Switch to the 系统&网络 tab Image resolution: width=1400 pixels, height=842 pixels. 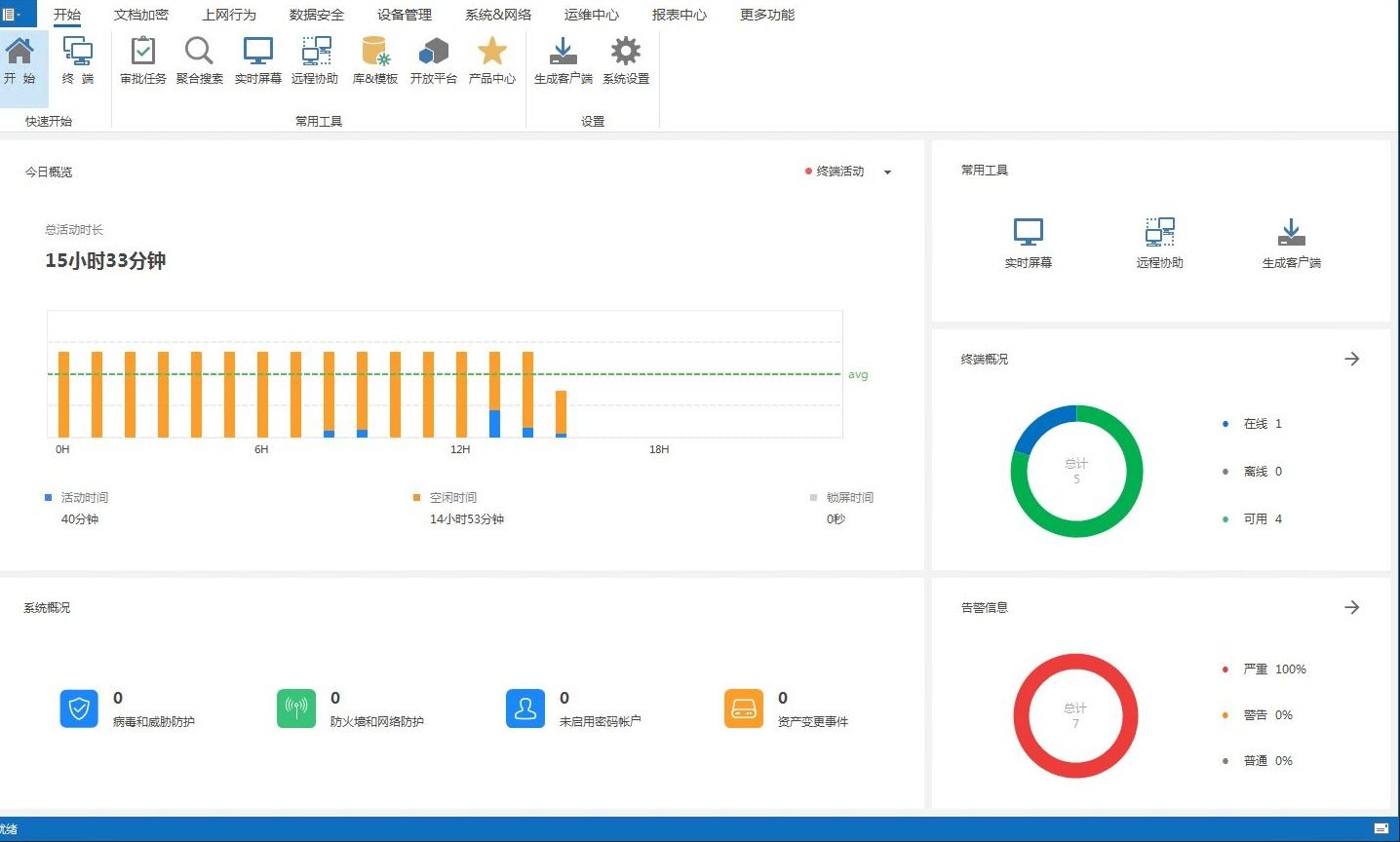click(x=498, y=15)
